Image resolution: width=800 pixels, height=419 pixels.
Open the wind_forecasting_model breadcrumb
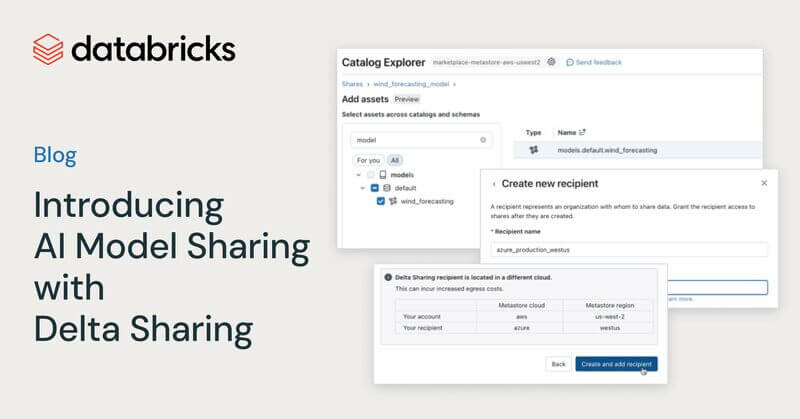click(411, 84)
